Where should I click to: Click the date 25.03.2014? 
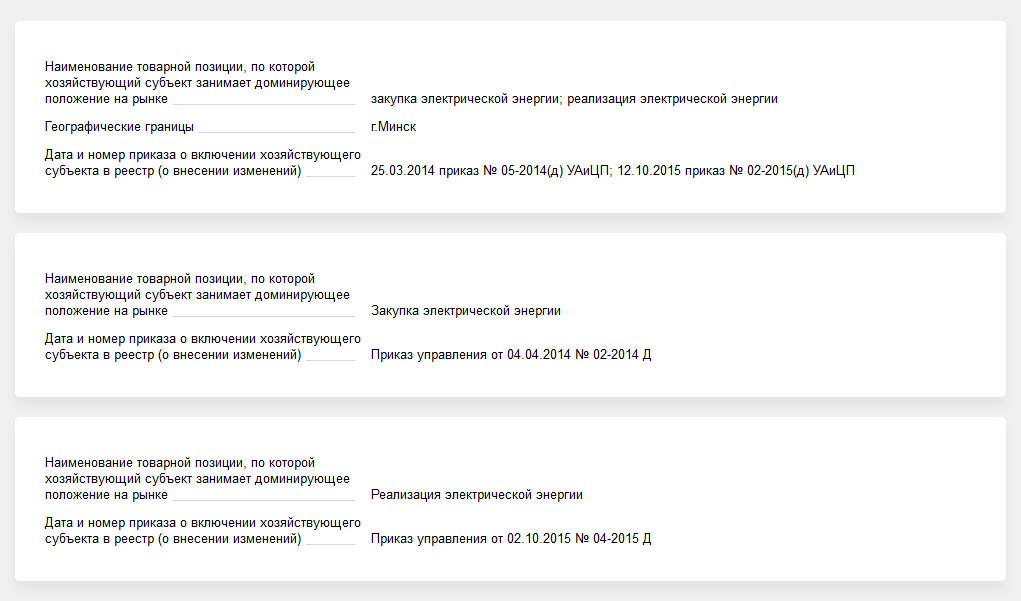[x=402, y=171]
